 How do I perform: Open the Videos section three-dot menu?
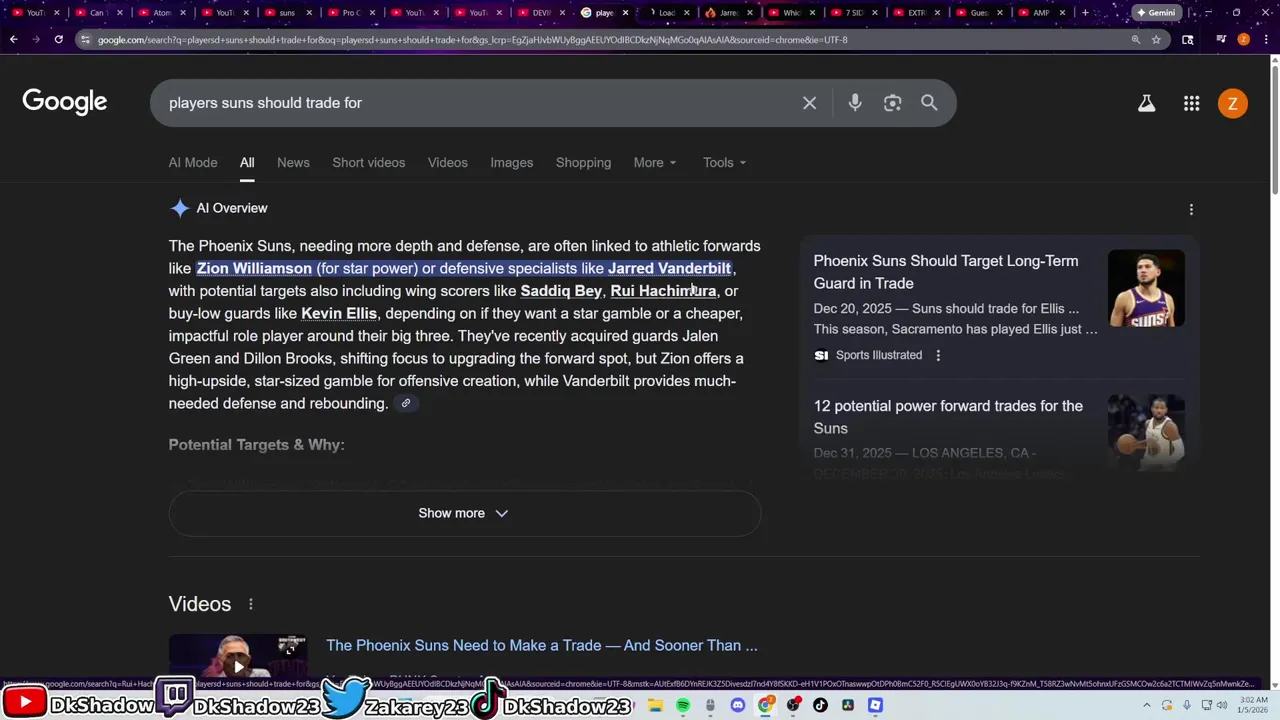(250, 604)
